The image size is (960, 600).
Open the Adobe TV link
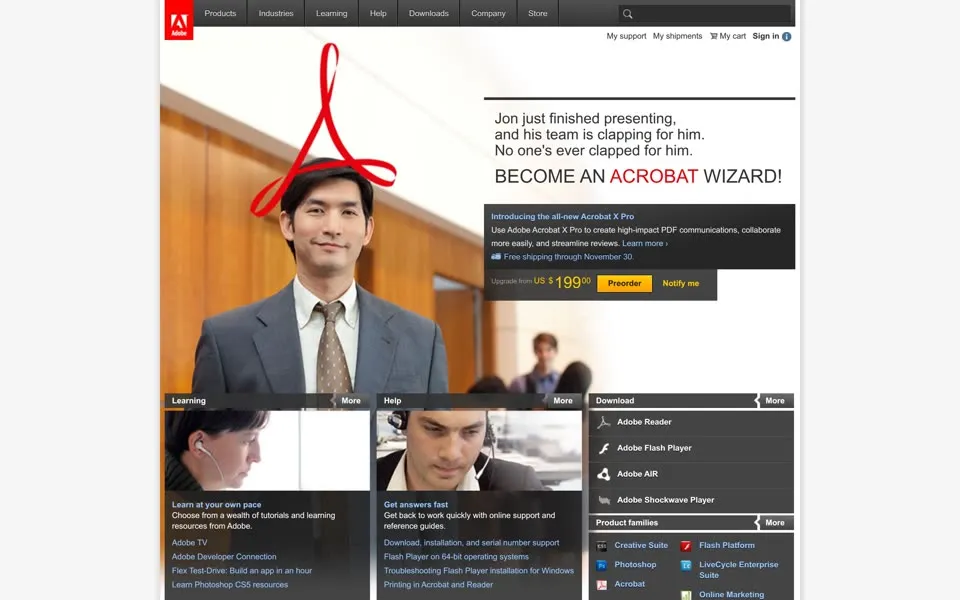point(189,542)
